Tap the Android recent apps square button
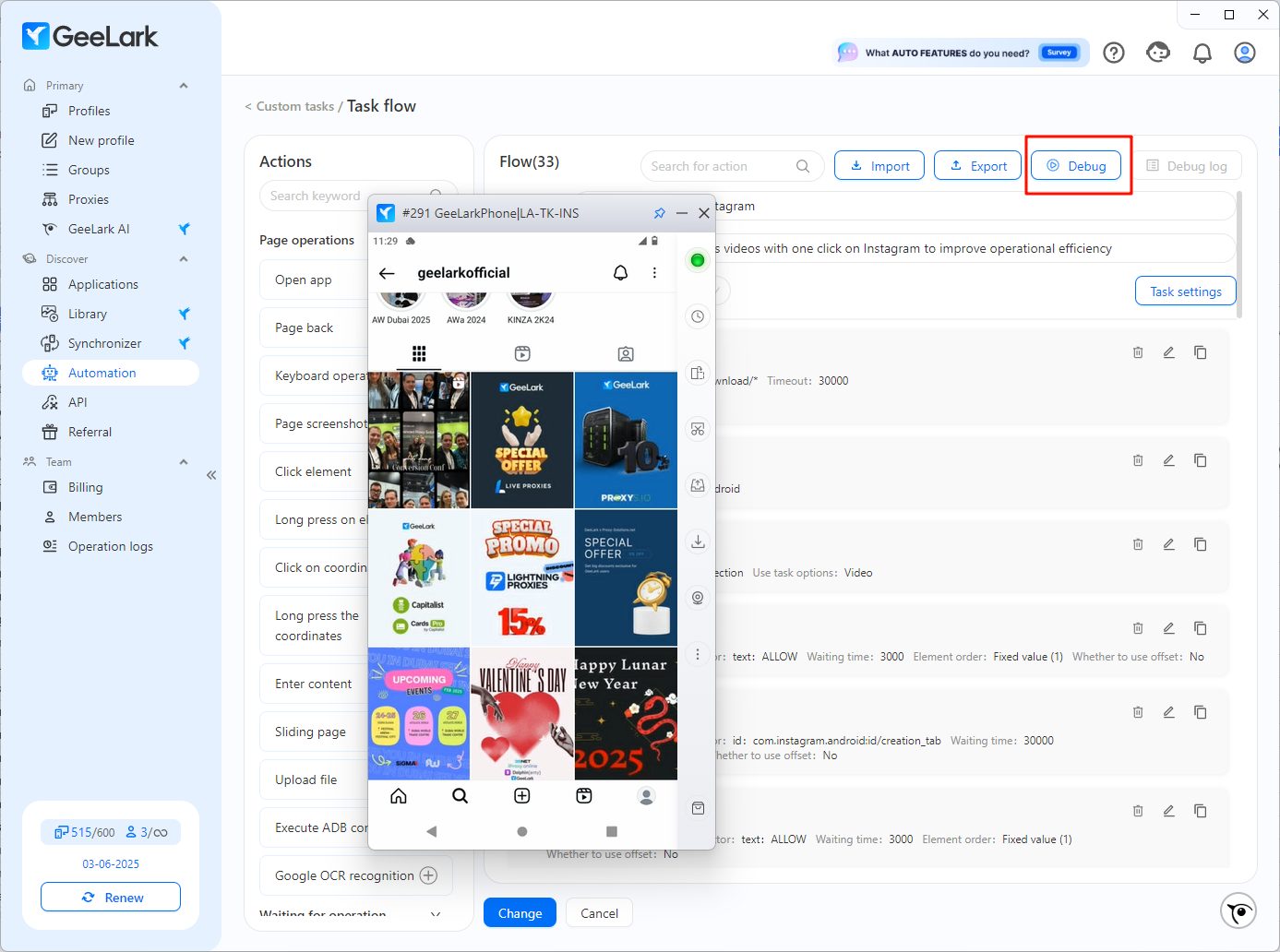The width and height of the screenshot is (1280, 952). (611, 831)
